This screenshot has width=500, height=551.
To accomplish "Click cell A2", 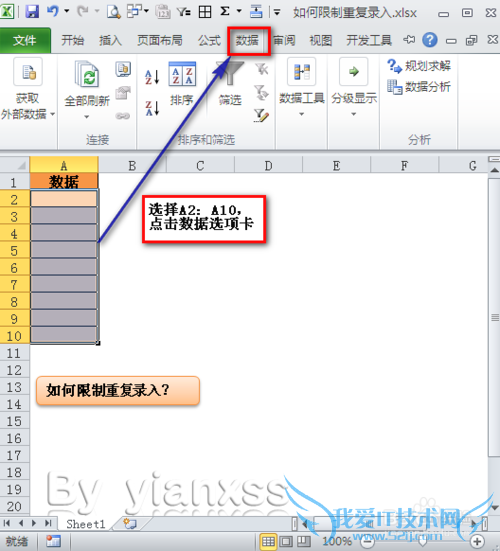I will 64,199.
